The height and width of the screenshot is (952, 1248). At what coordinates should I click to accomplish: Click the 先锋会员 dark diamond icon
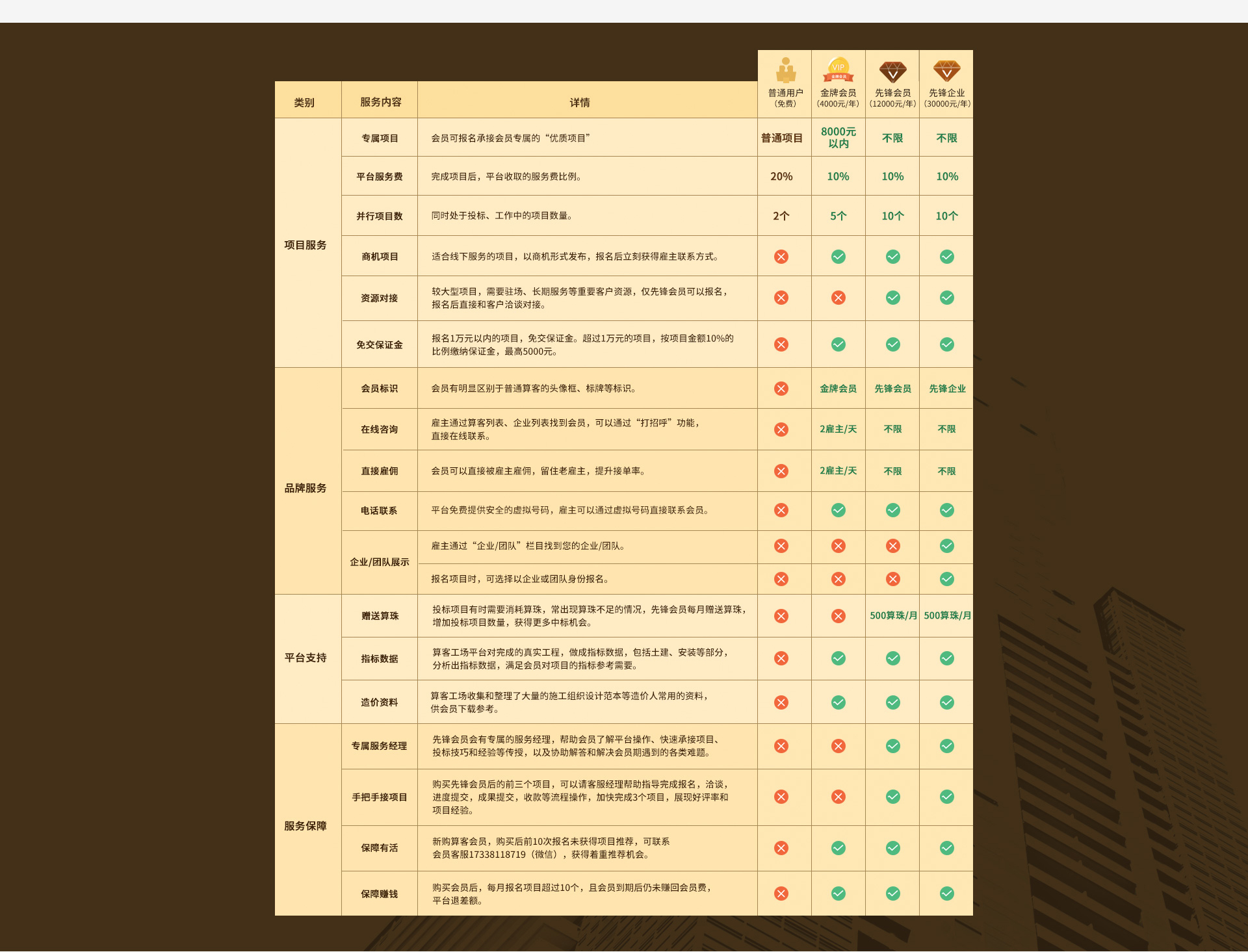click(x=892, y=71)
